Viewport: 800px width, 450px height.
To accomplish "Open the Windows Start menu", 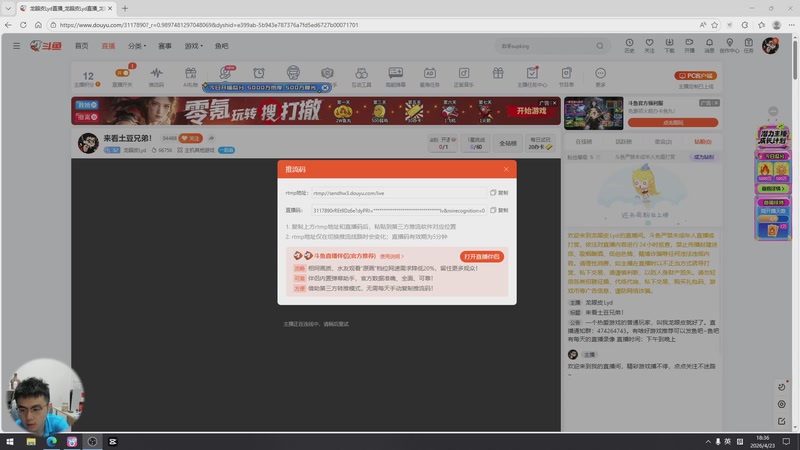I will coord(10,441).
